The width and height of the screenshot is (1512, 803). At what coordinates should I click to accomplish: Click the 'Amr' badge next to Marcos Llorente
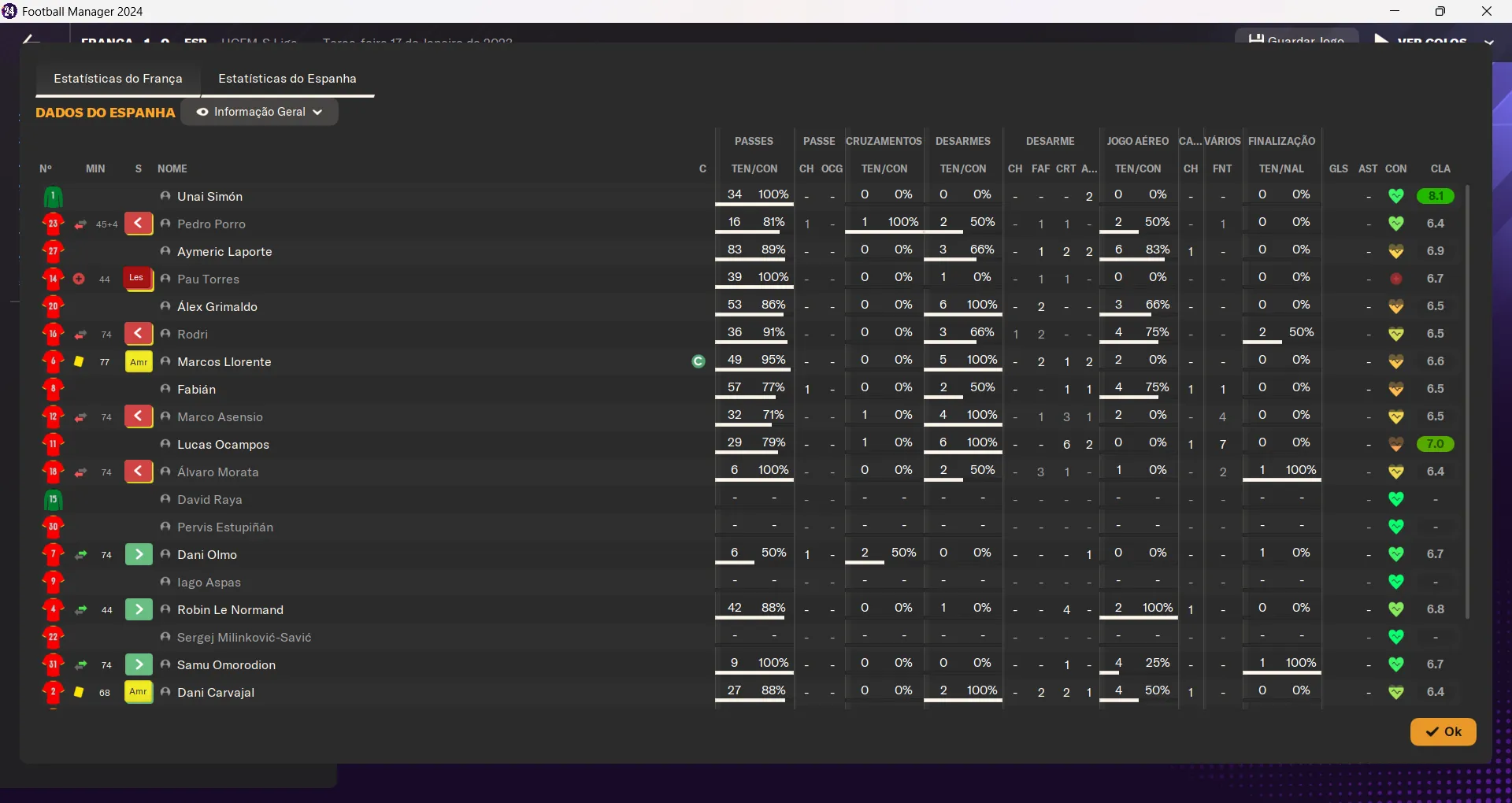click(139, 361)
